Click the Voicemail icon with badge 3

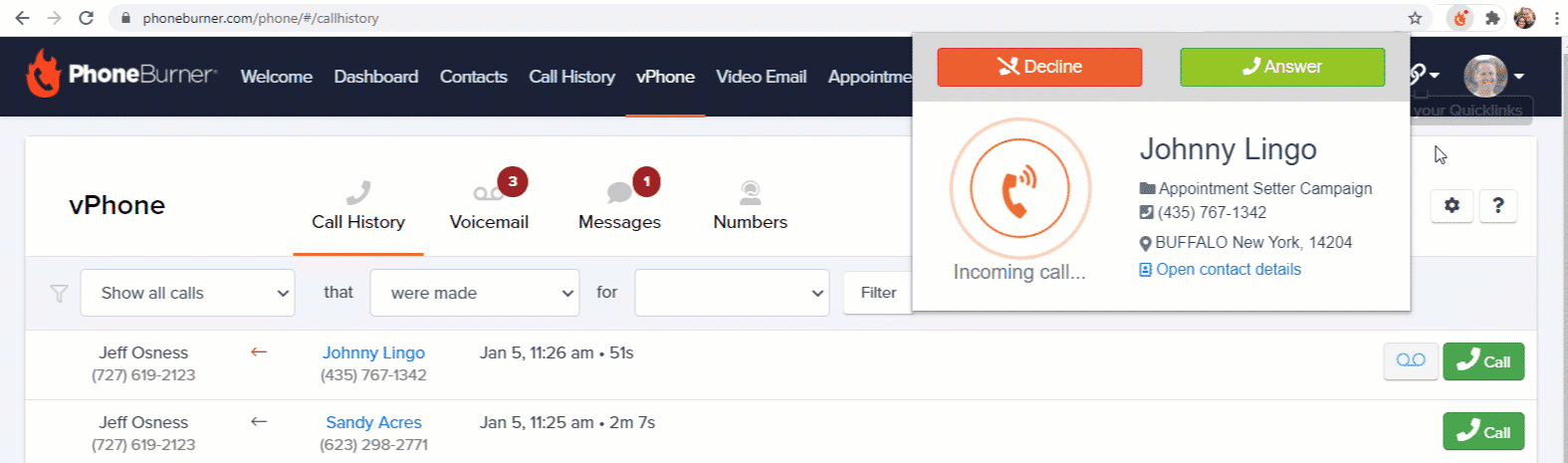point(488,193)
